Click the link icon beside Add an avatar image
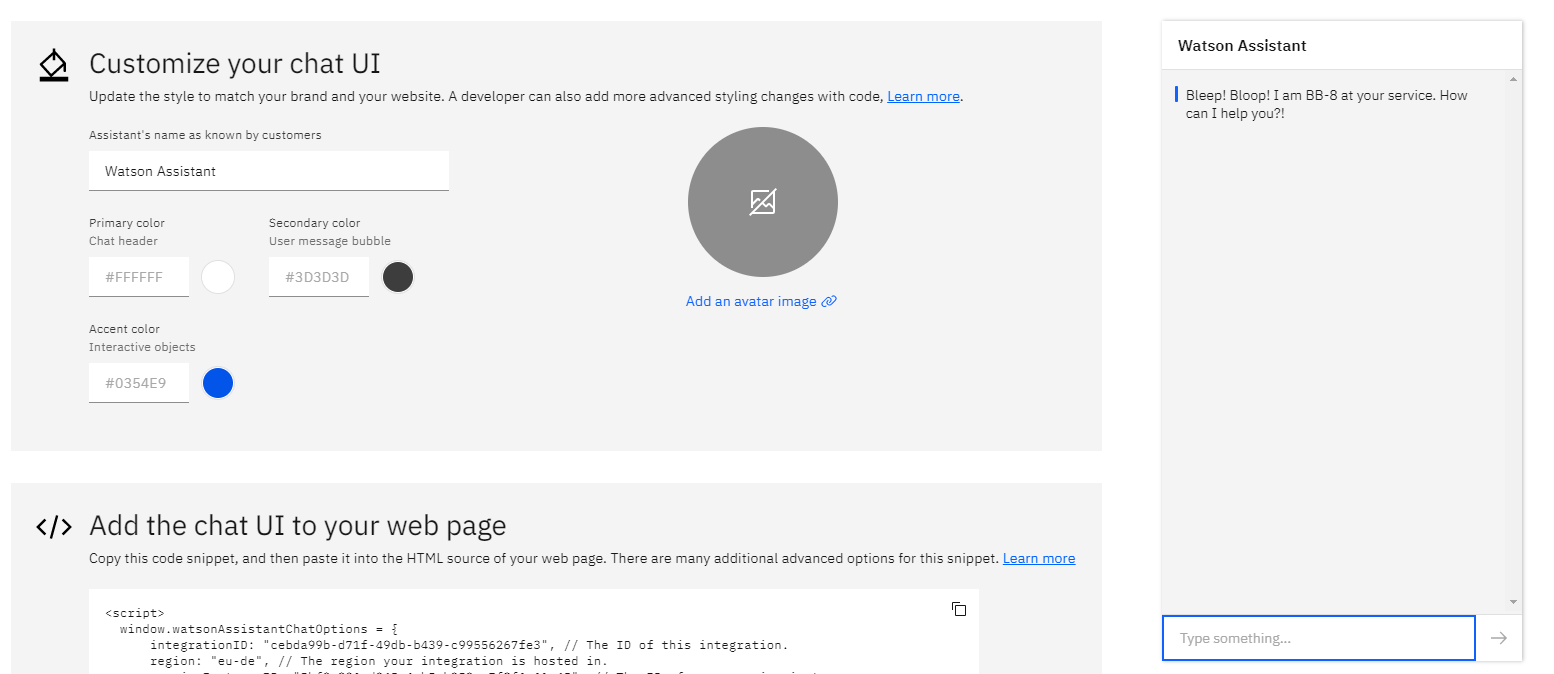Screen dimensions: 1554x674 click(829, 302)
